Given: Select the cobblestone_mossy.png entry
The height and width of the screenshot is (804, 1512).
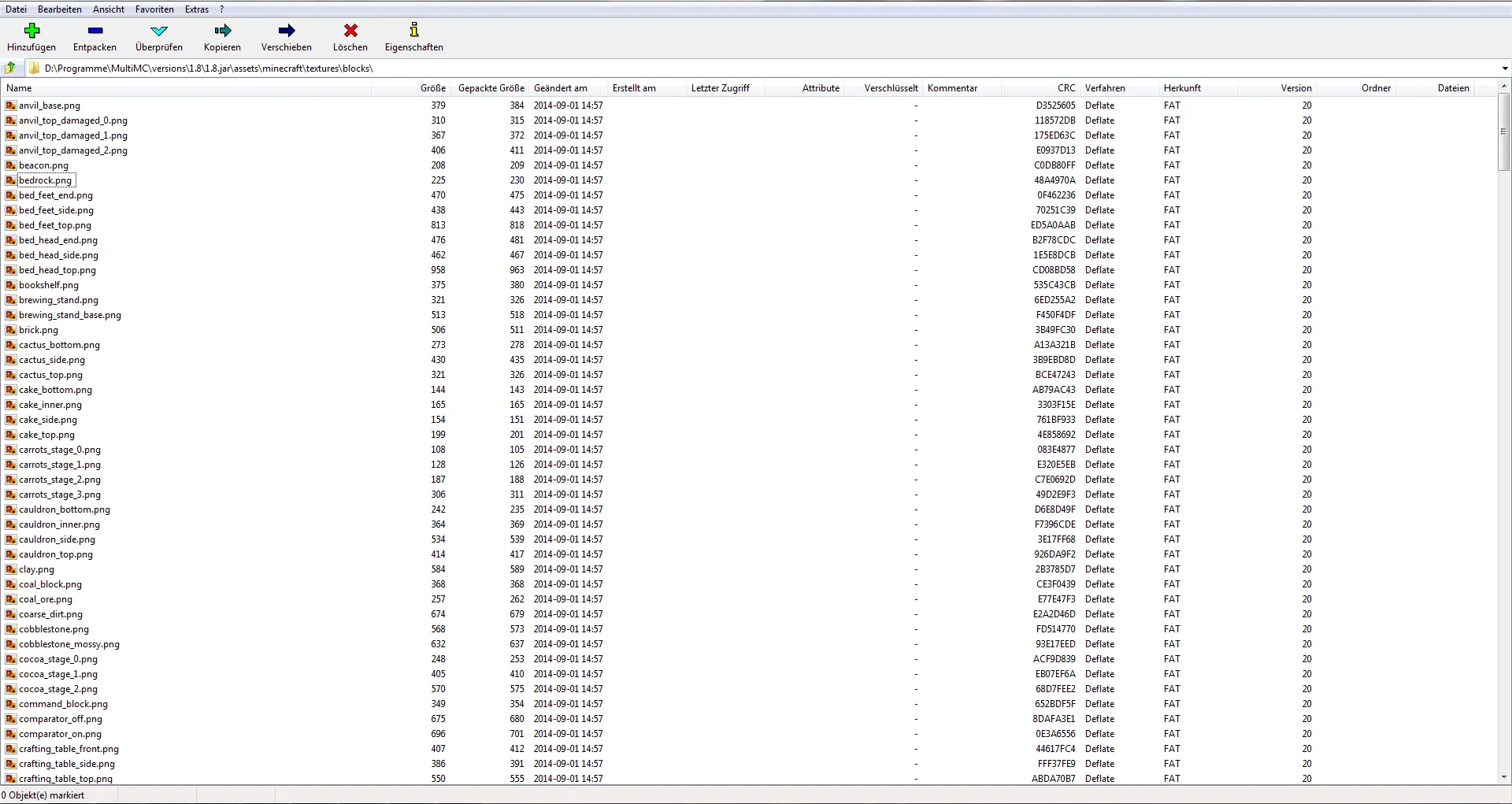Looking at the screenshot, I should (69, 644).
